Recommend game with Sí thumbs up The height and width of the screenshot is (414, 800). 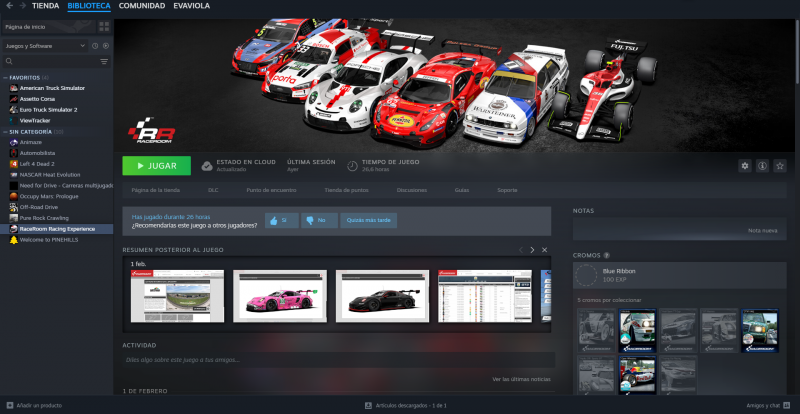coord(282,221)
